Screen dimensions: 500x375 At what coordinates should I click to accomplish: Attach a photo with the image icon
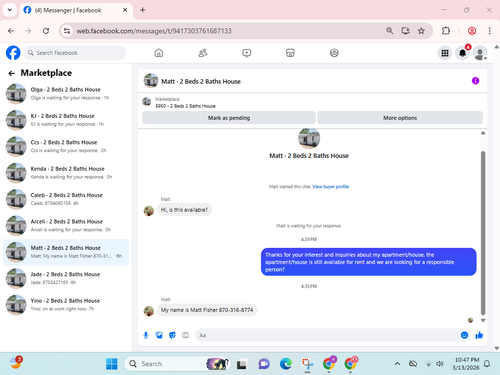pos(159,335)
